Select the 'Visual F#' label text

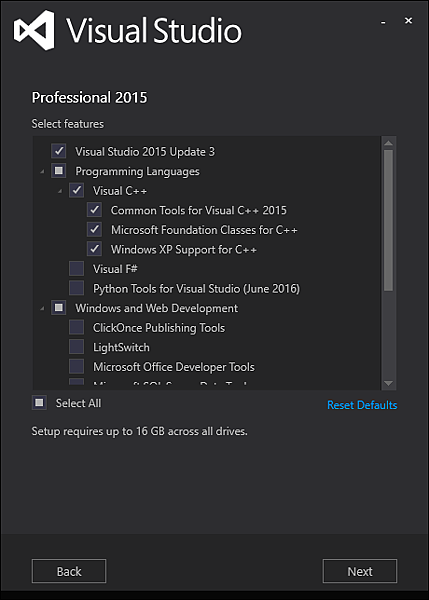pyautogui.click(x=115, y=269)
